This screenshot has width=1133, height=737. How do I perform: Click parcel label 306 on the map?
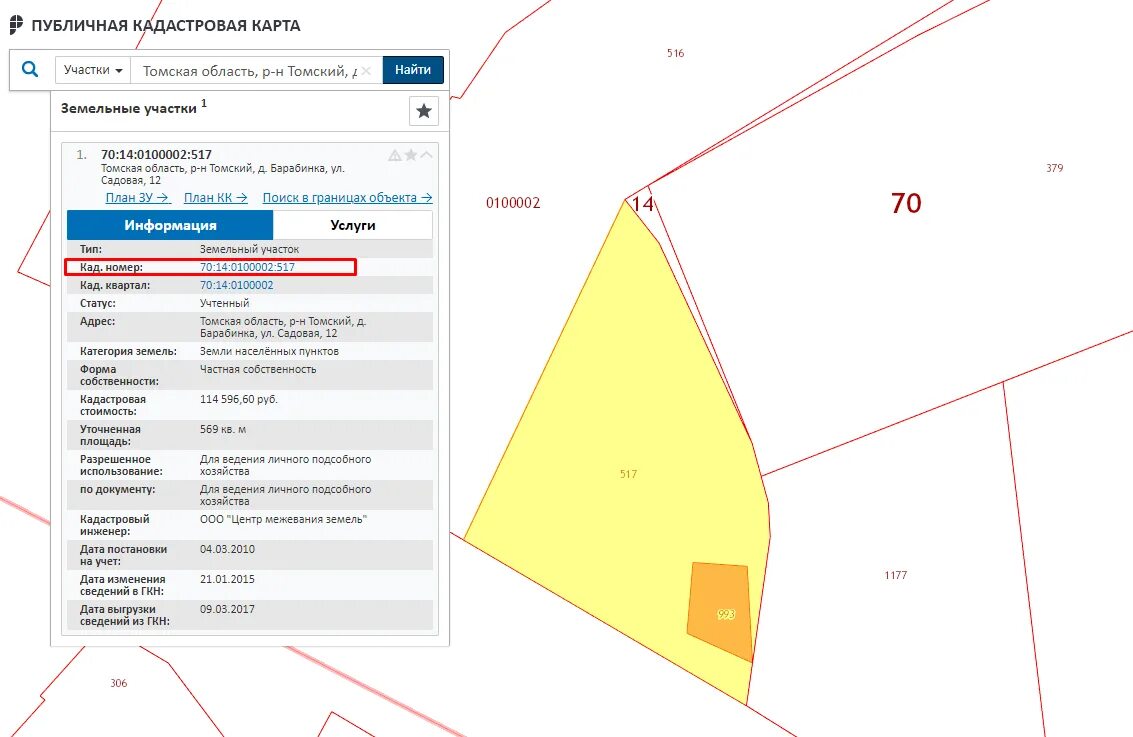point(119,683)
